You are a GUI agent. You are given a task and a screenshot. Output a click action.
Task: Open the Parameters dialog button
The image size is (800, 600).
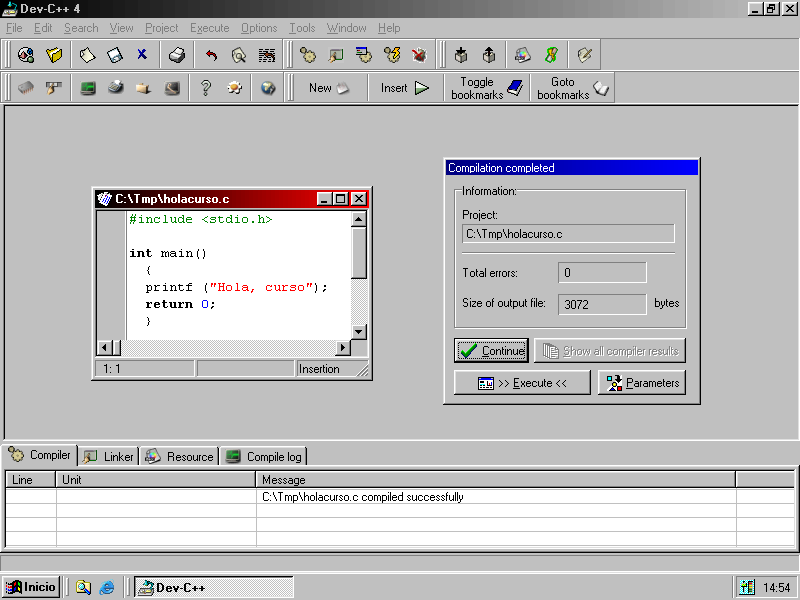click(642, 383)
